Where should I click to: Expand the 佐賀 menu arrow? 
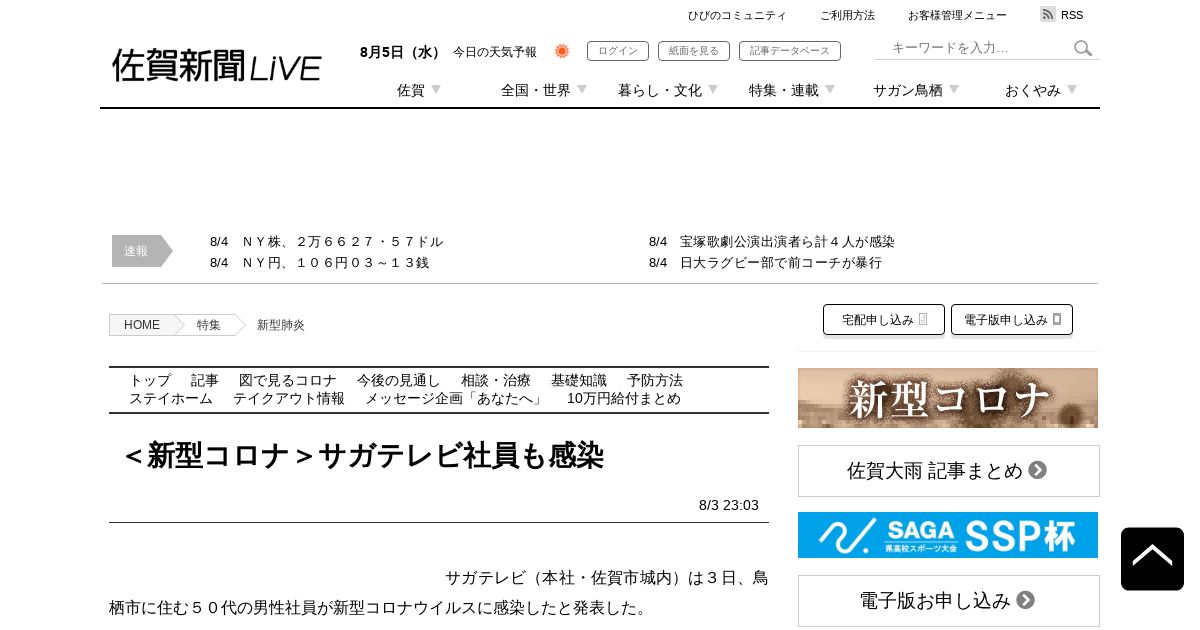coord(436,90)
